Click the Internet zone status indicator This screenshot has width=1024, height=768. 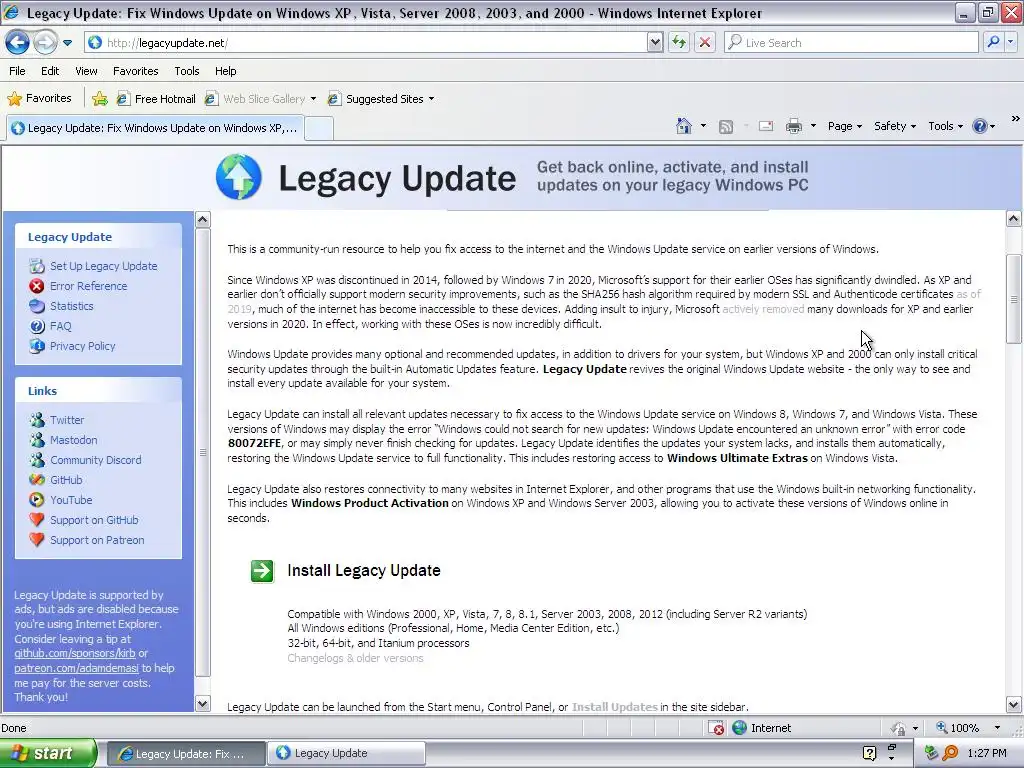[x=761, y=728]
